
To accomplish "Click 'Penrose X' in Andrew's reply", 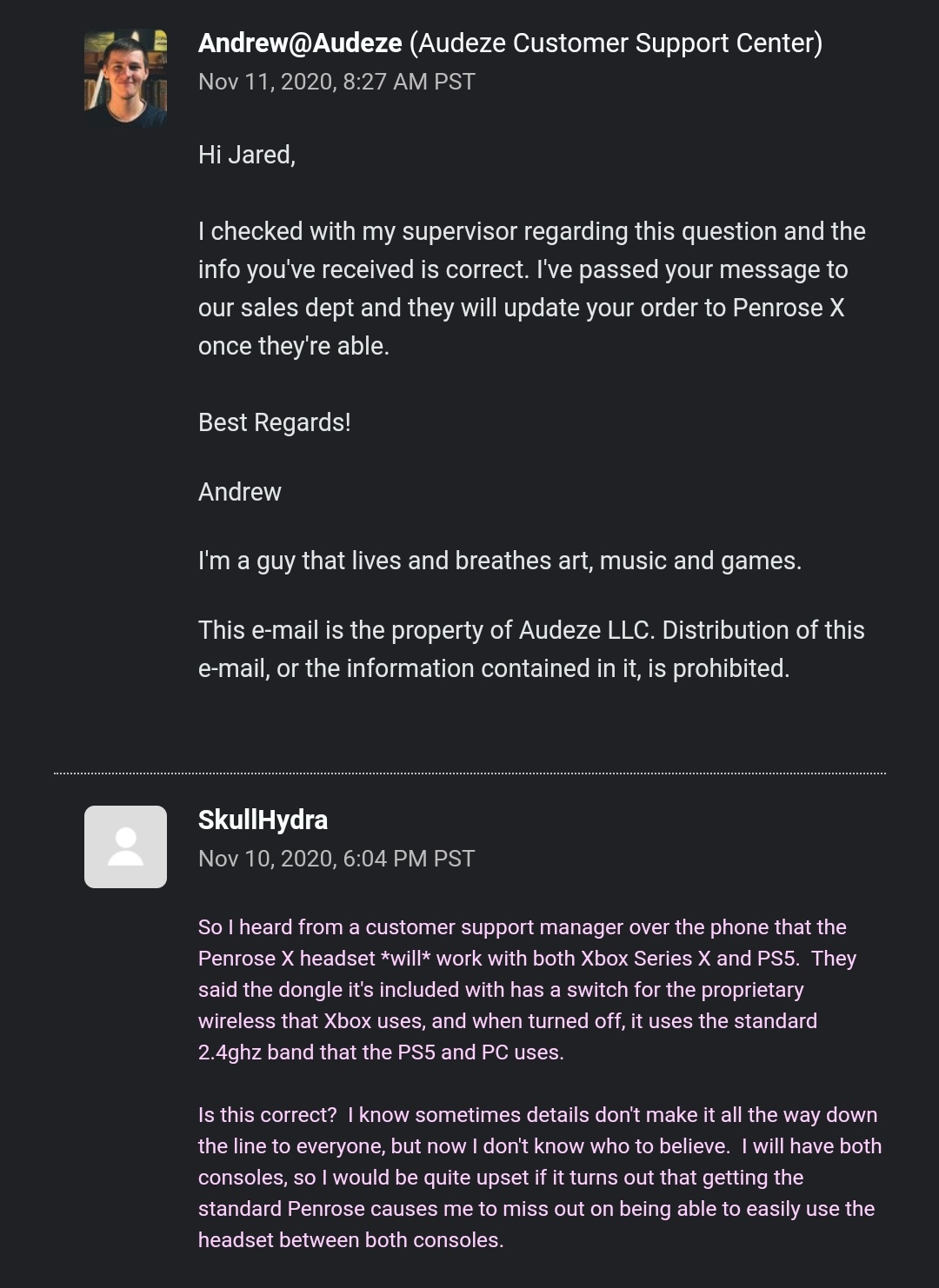I will coord(789,308).
